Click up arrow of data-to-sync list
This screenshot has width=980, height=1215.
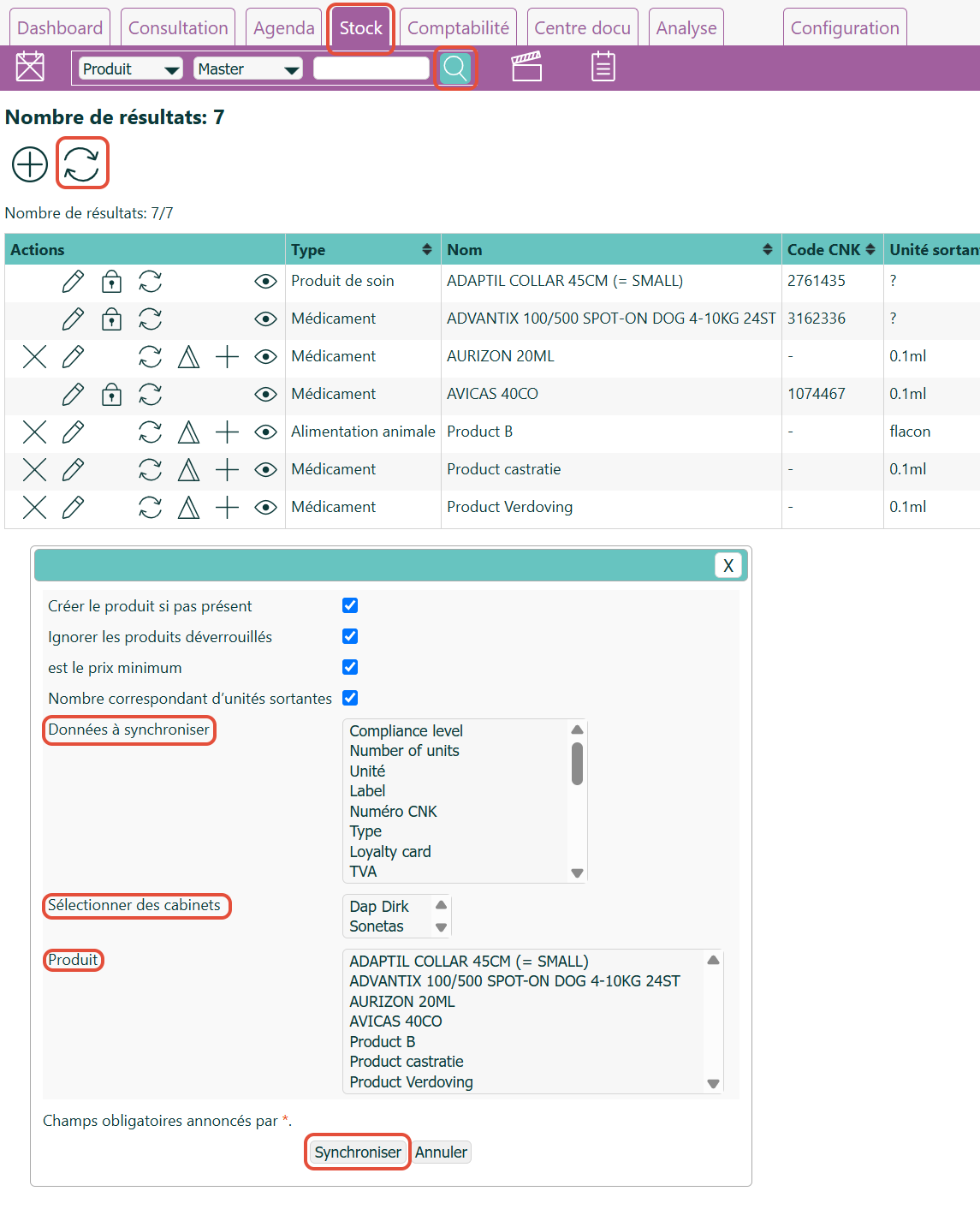tap(578, 730)
